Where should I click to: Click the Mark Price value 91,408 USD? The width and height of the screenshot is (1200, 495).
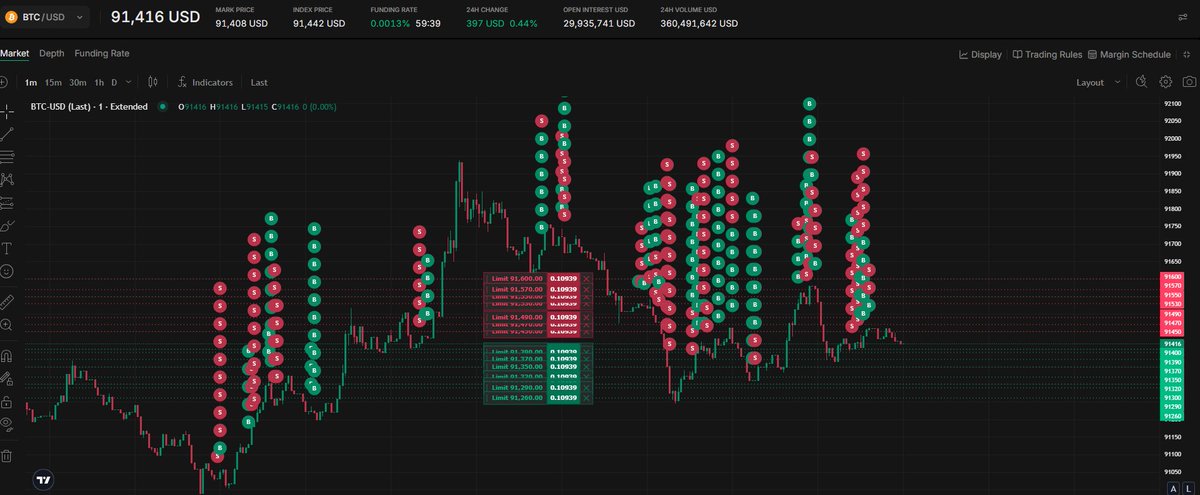pos(241,23)
